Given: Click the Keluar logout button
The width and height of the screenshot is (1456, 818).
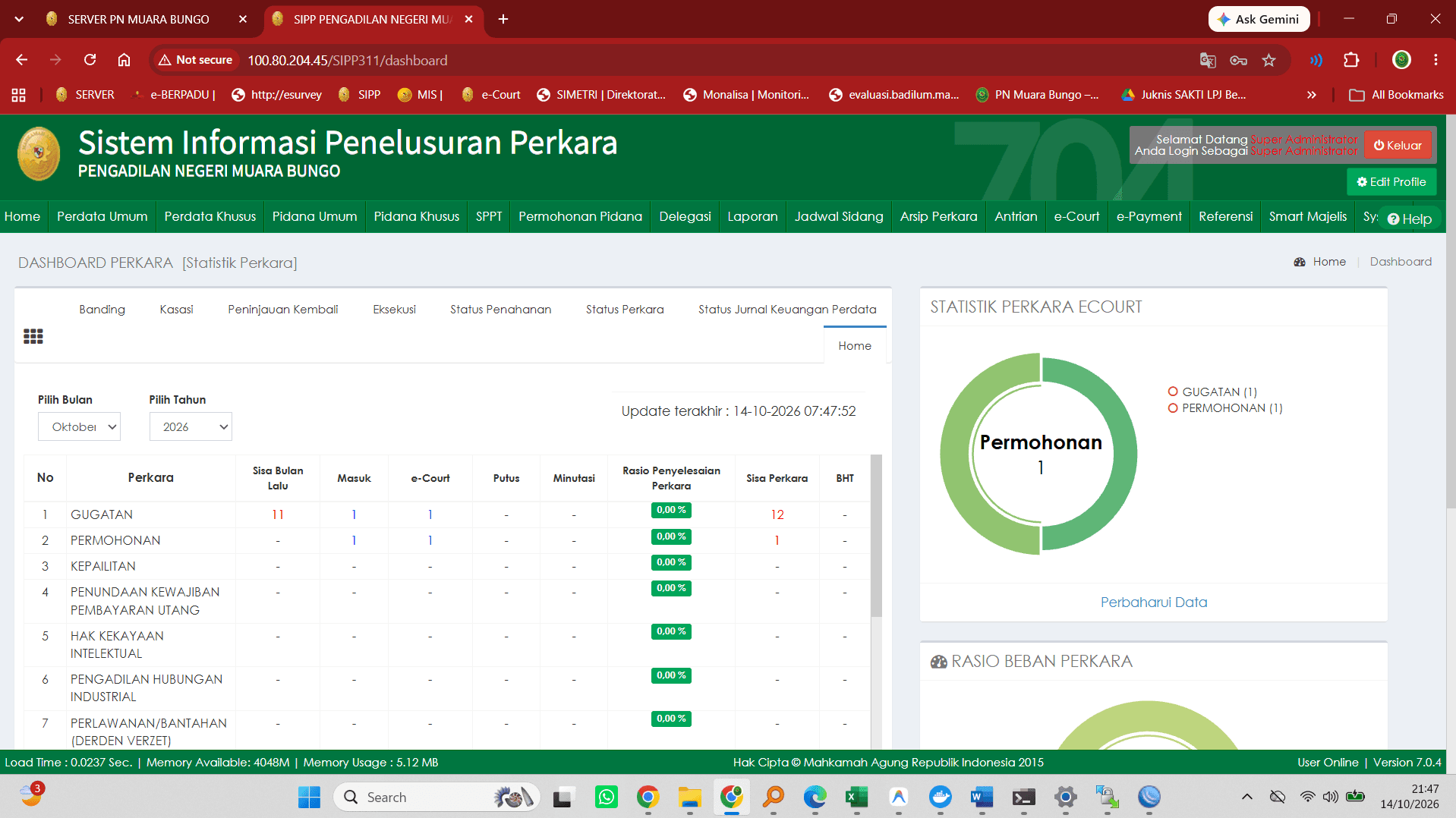Looking at the screenshot, I should (1398, 146).
